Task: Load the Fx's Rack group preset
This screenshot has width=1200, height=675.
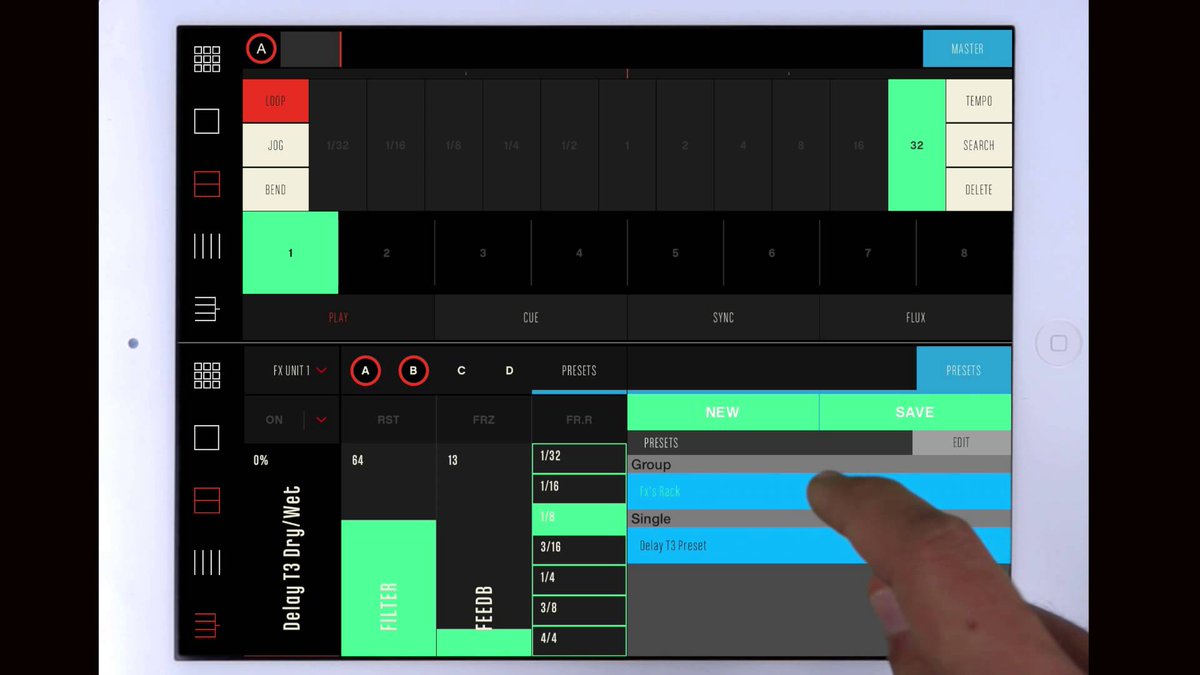Action: (819, 492)
